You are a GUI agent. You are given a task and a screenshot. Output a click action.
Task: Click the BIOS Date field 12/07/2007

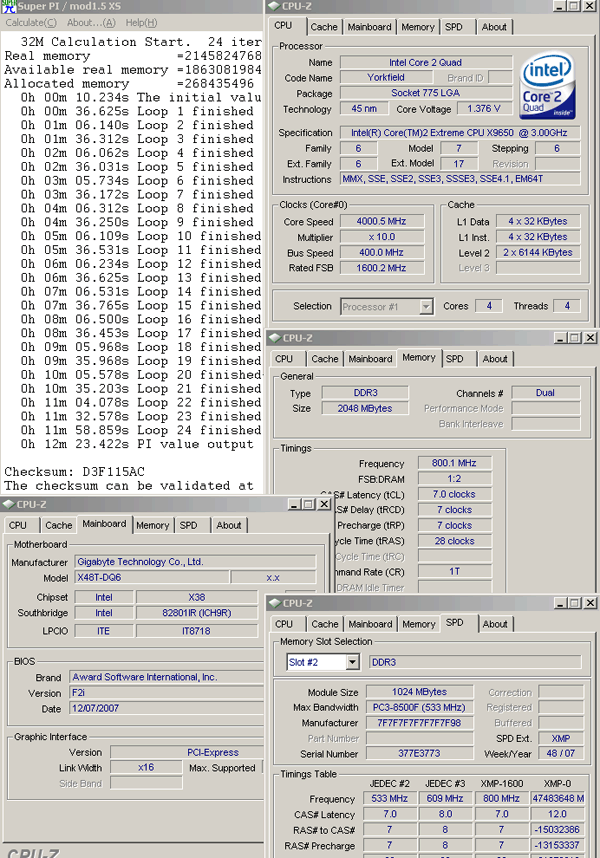167,708
